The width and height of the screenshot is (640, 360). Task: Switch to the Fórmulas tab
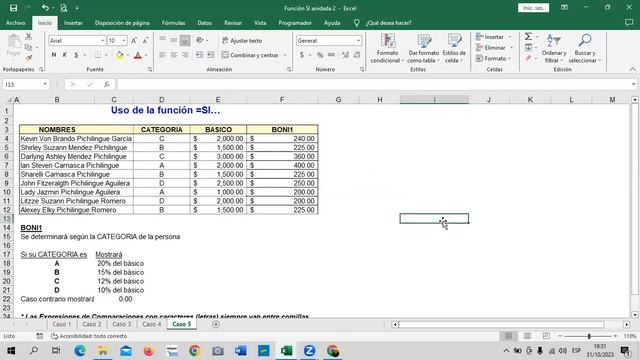click(x=173, y=23)
